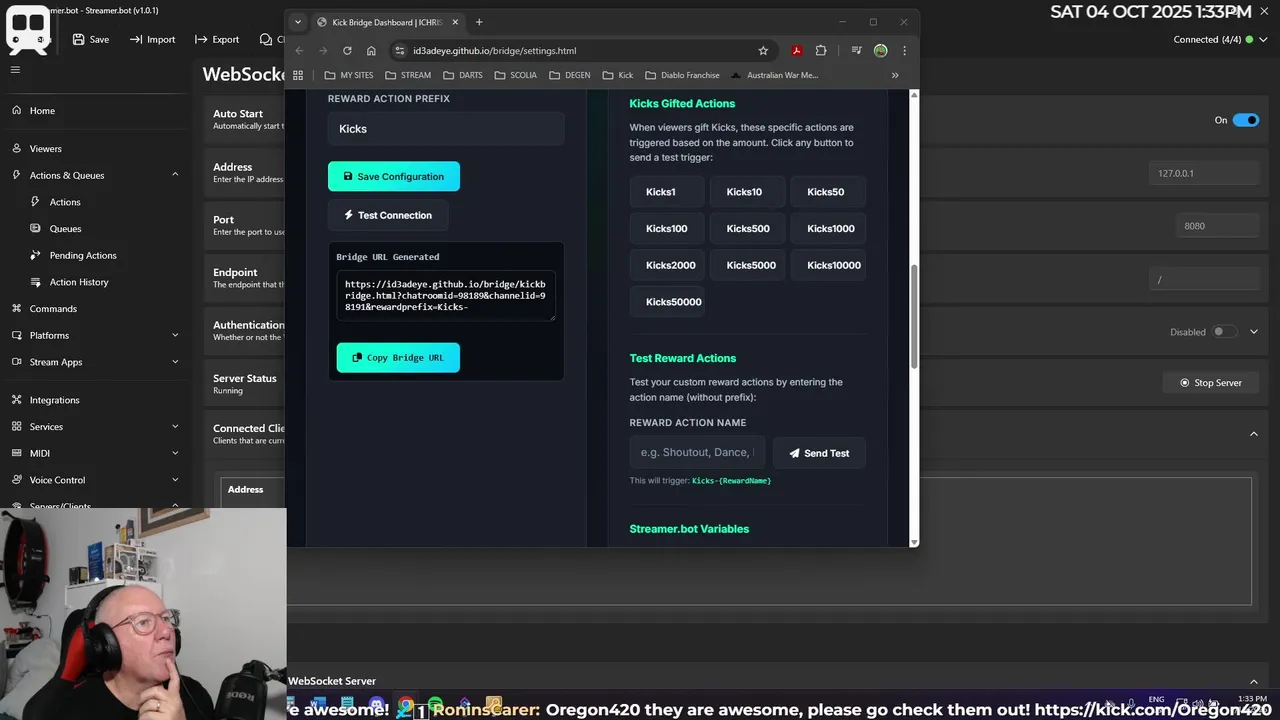Expand the Services sidebar group
Viewport: 1280px width, 720px height.
coord(175,426)
